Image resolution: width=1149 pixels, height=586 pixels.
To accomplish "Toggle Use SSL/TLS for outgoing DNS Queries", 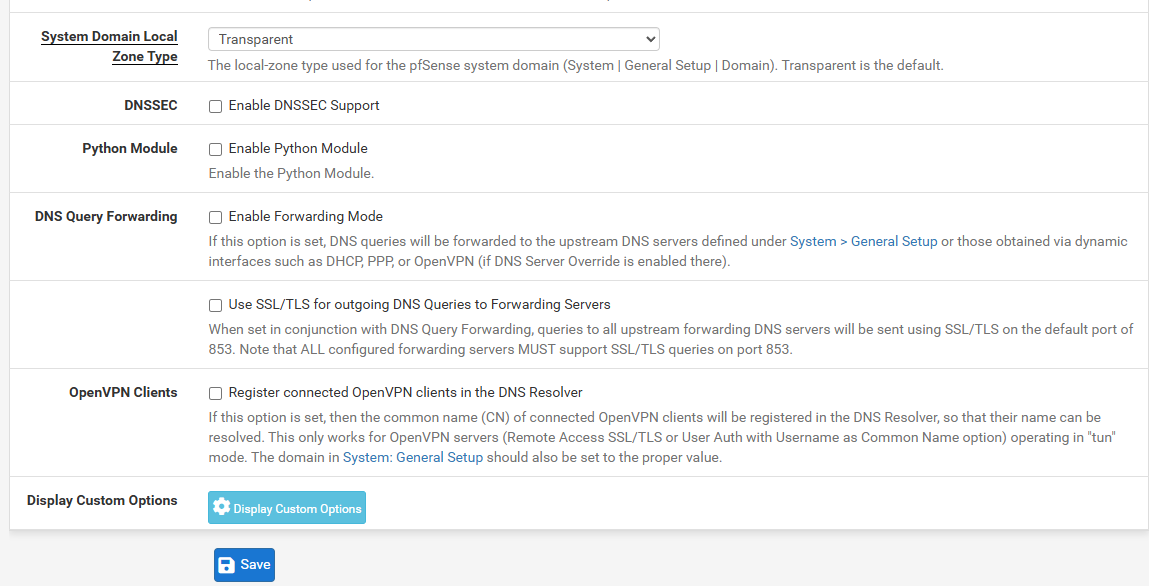I will pos(215,305).
